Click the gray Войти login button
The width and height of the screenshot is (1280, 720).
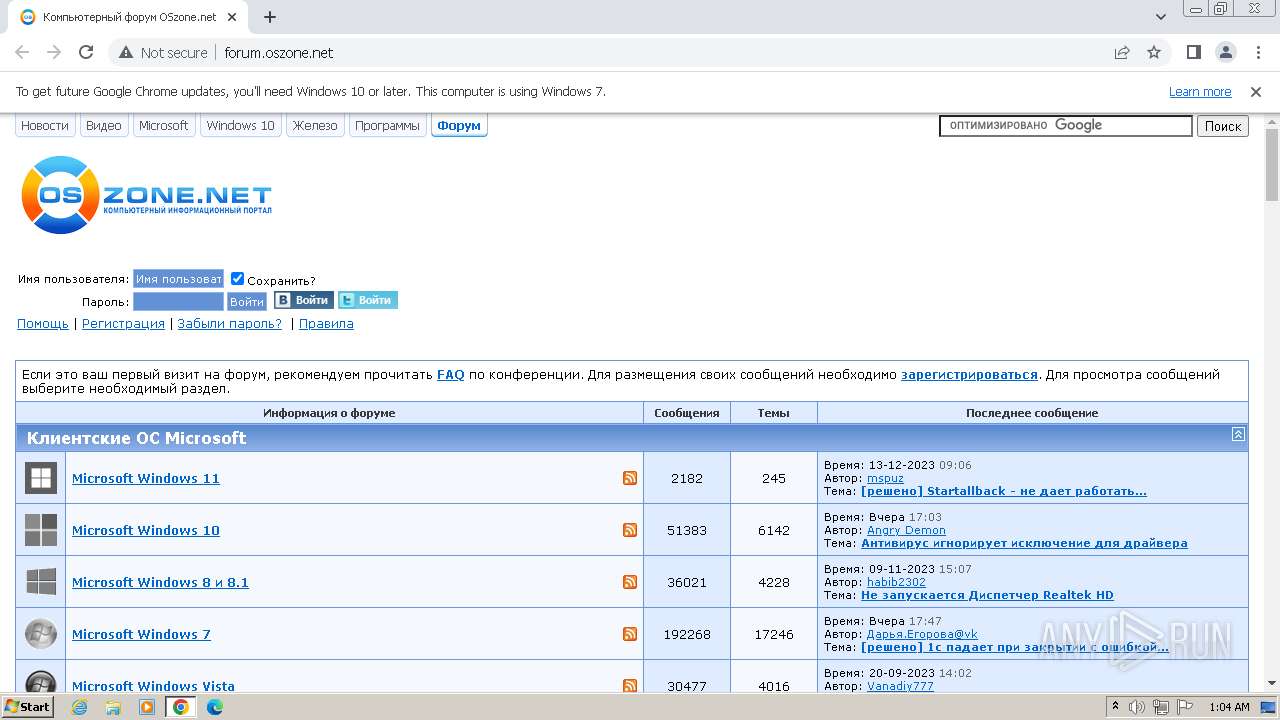click(246, 301)
